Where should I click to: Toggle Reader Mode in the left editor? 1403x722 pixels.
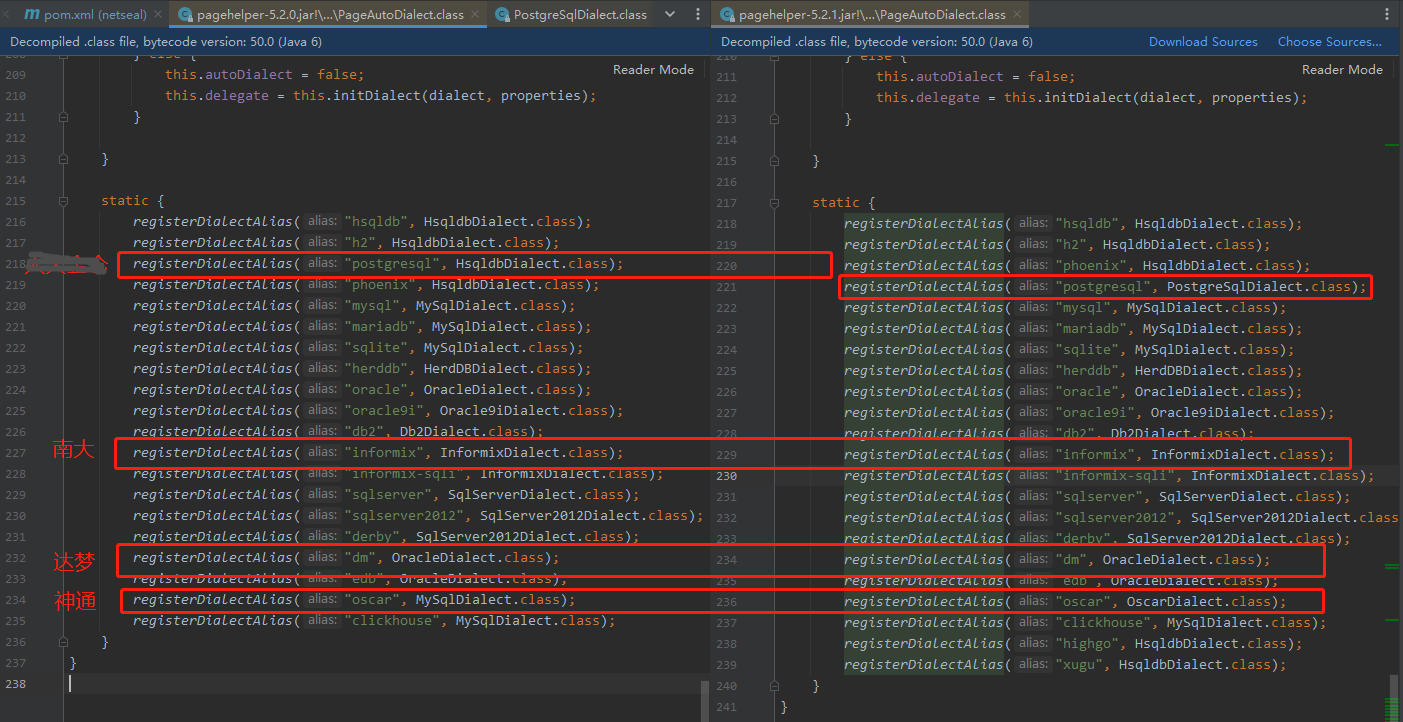(653, 70)
